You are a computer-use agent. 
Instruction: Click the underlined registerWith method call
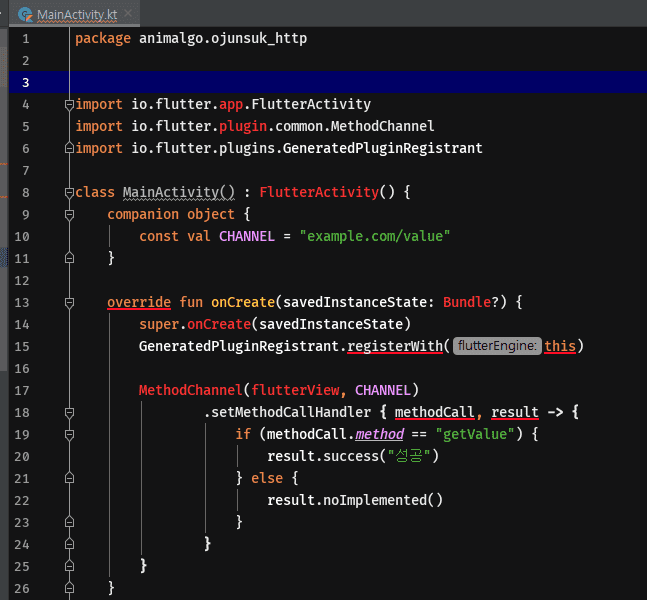pyautogui.click(x=394, y=346)
